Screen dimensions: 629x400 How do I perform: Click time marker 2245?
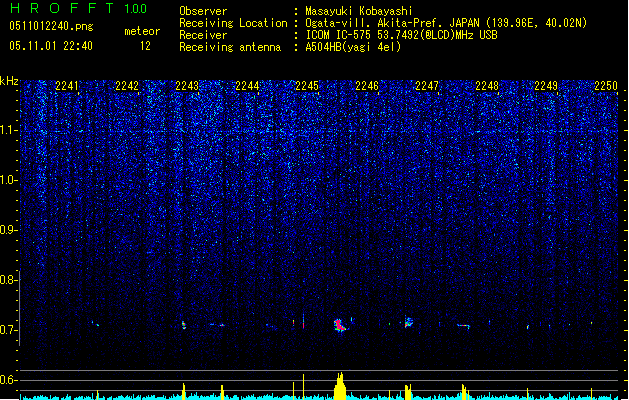(307, 85)
